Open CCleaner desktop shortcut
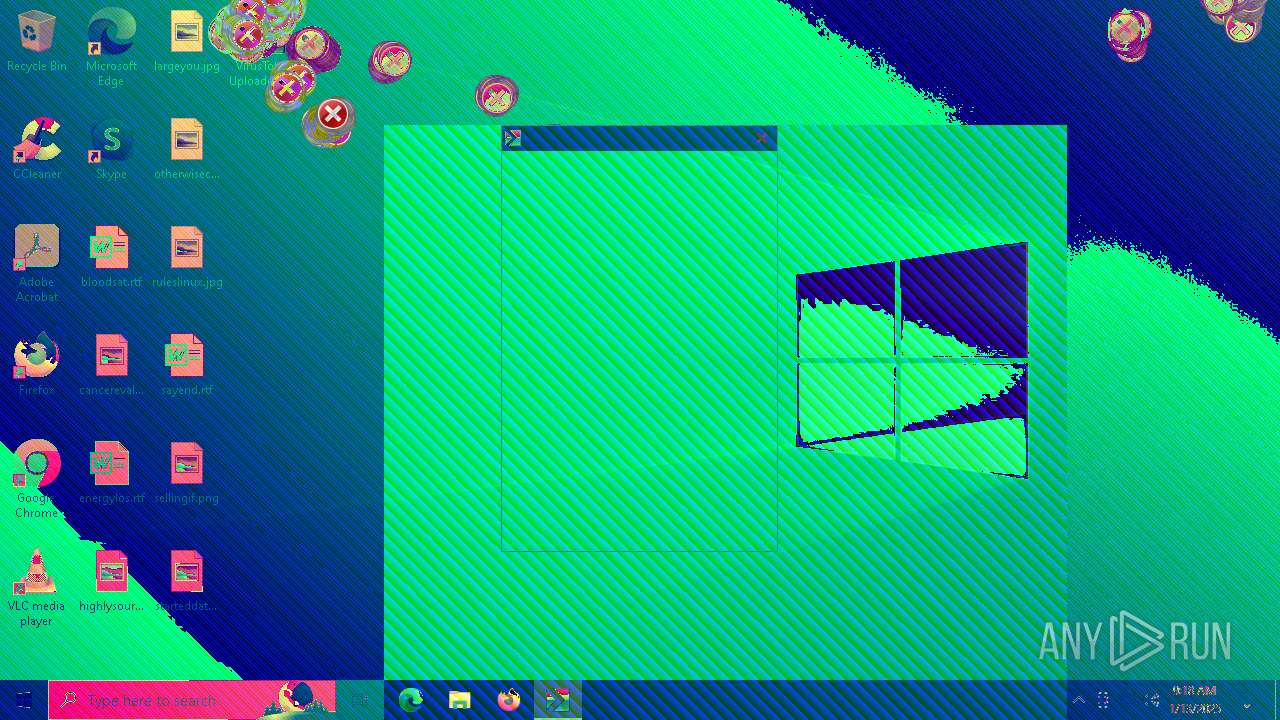The image size is (1280, 720). point(36,150)
